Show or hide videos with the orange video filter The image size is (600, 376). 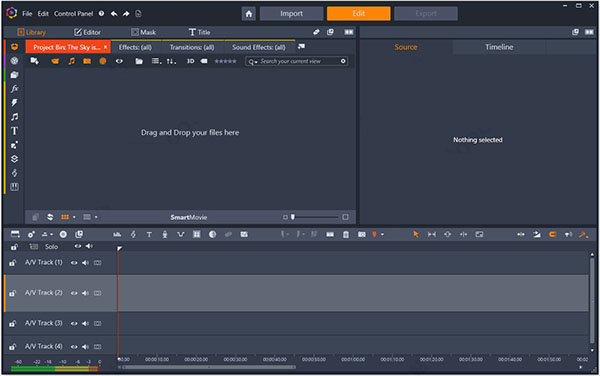(x=55, y=61)
